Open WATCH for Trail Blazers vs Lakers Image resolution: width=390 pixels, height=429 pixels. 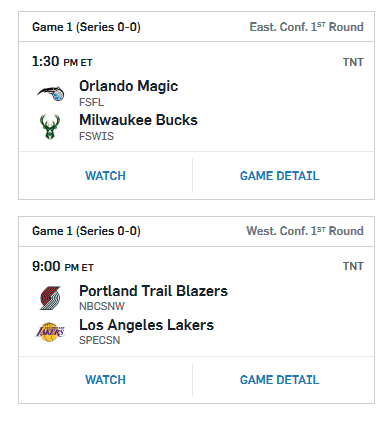pos(105,380)
